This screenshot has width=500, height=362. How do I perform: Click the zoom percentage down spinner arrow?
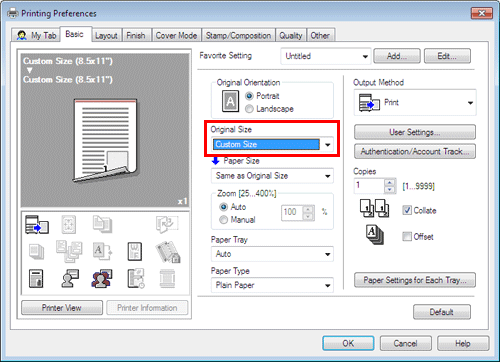[308, 216]
